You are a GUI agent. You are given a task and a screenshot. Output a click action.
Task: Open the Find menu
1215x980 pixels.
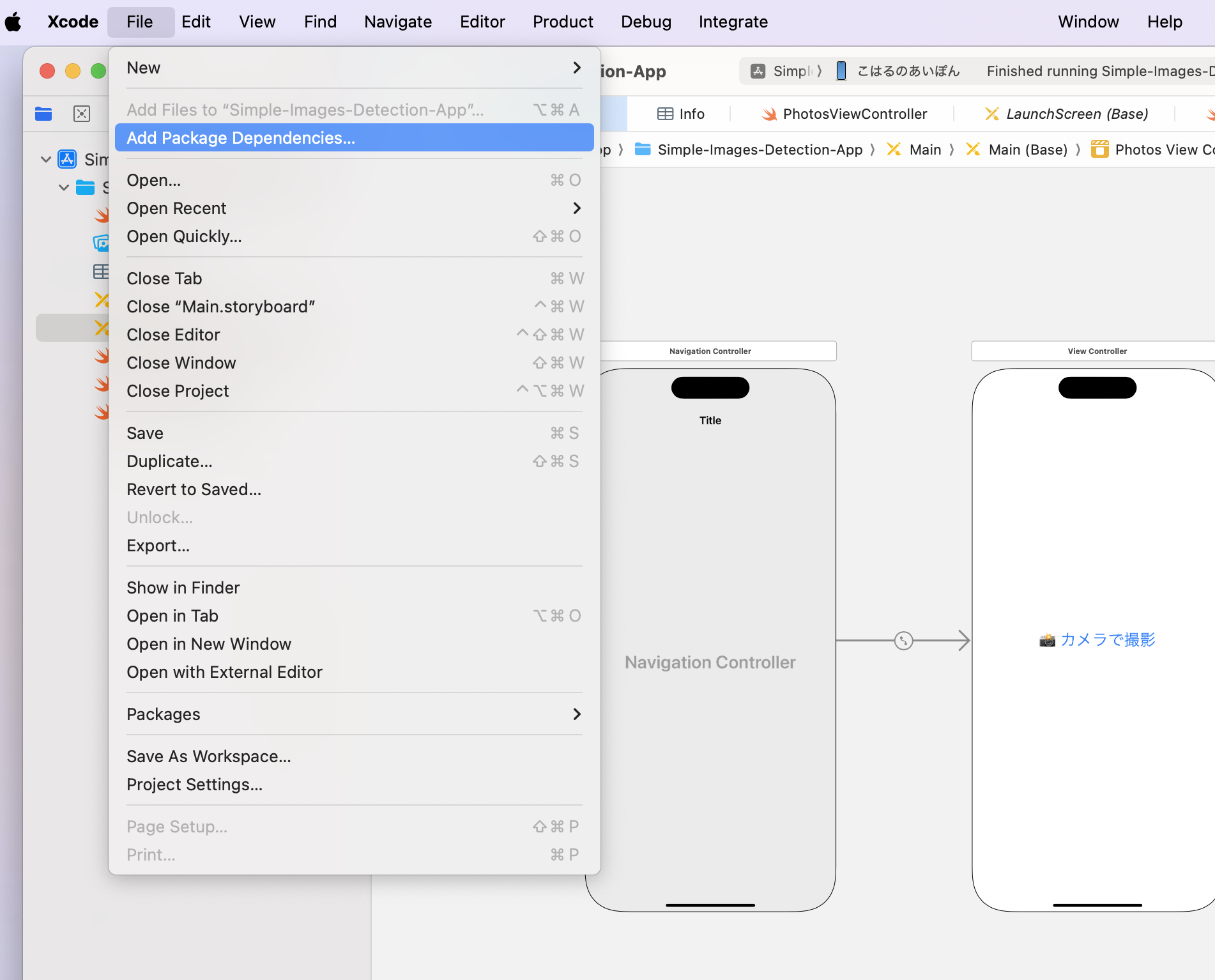tap(320, 22)
